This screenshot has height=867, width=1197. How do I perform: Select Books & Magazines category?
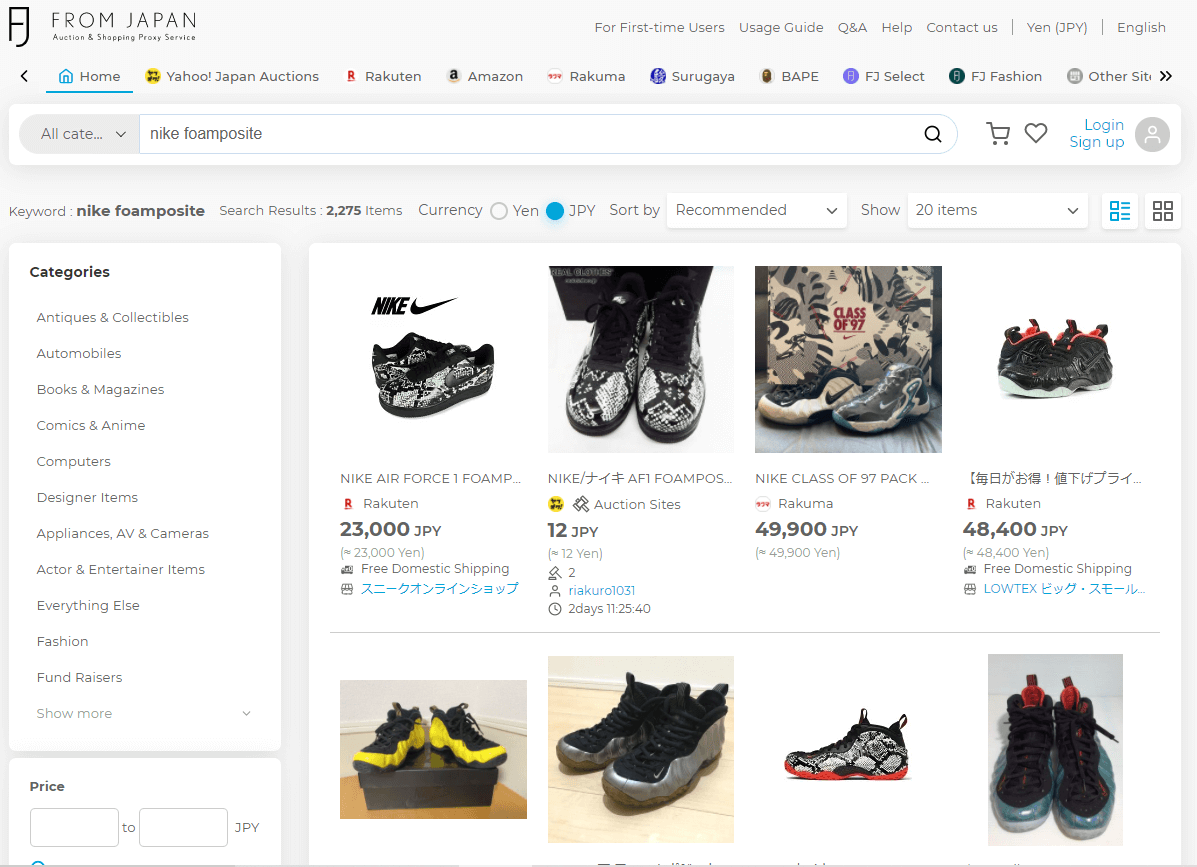100,389
